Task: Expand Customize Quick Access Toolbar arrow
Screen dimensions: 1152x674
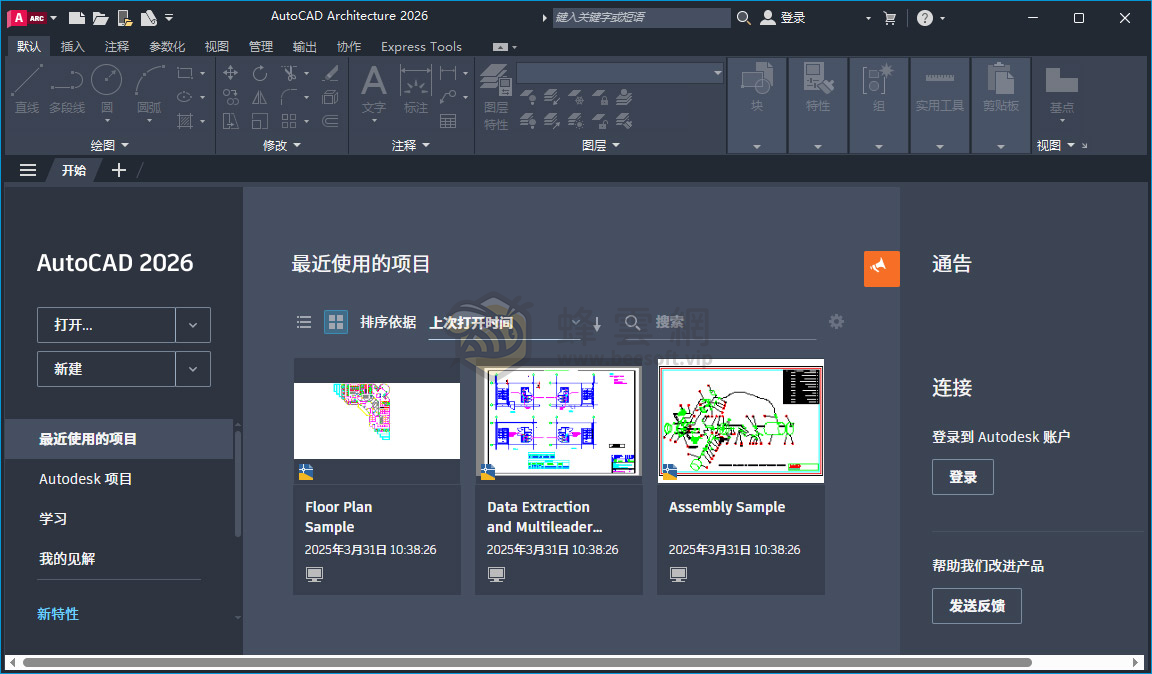Action: click(x=170, y=18)
